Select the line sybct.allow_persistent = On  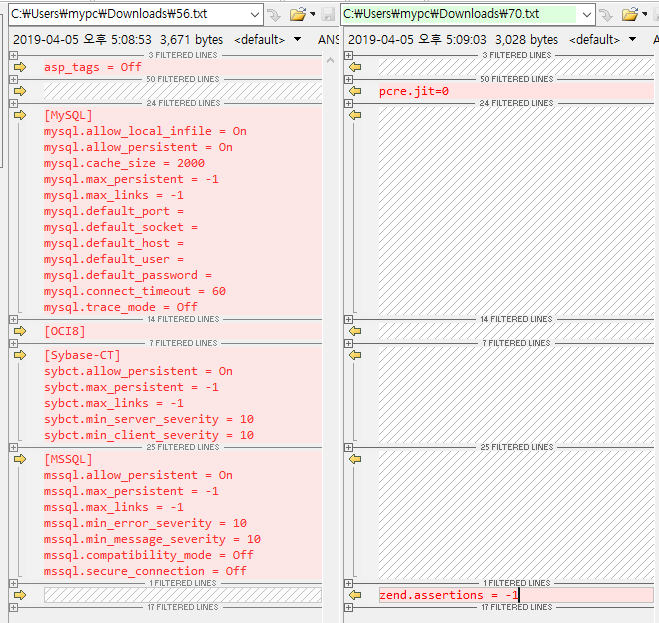pos(138,371)
